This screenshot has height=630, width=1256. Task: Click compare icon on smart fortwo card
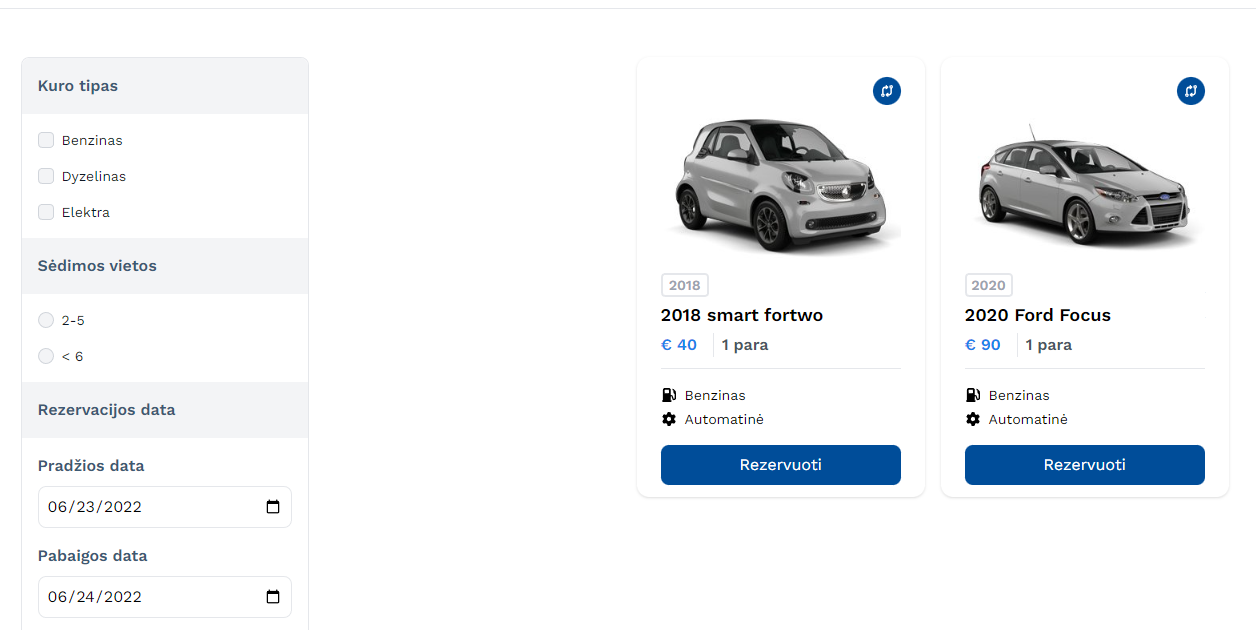(886, 91)
